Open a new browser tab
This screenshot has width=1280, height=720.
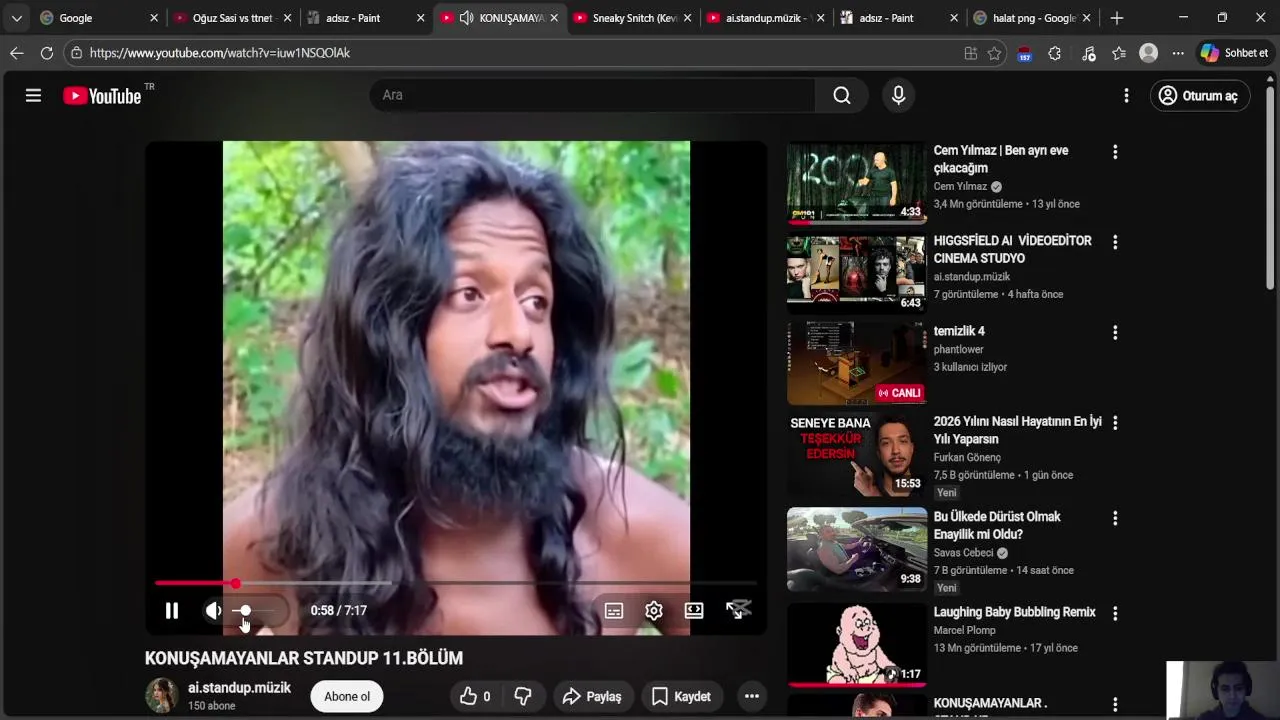(1117, 18)
